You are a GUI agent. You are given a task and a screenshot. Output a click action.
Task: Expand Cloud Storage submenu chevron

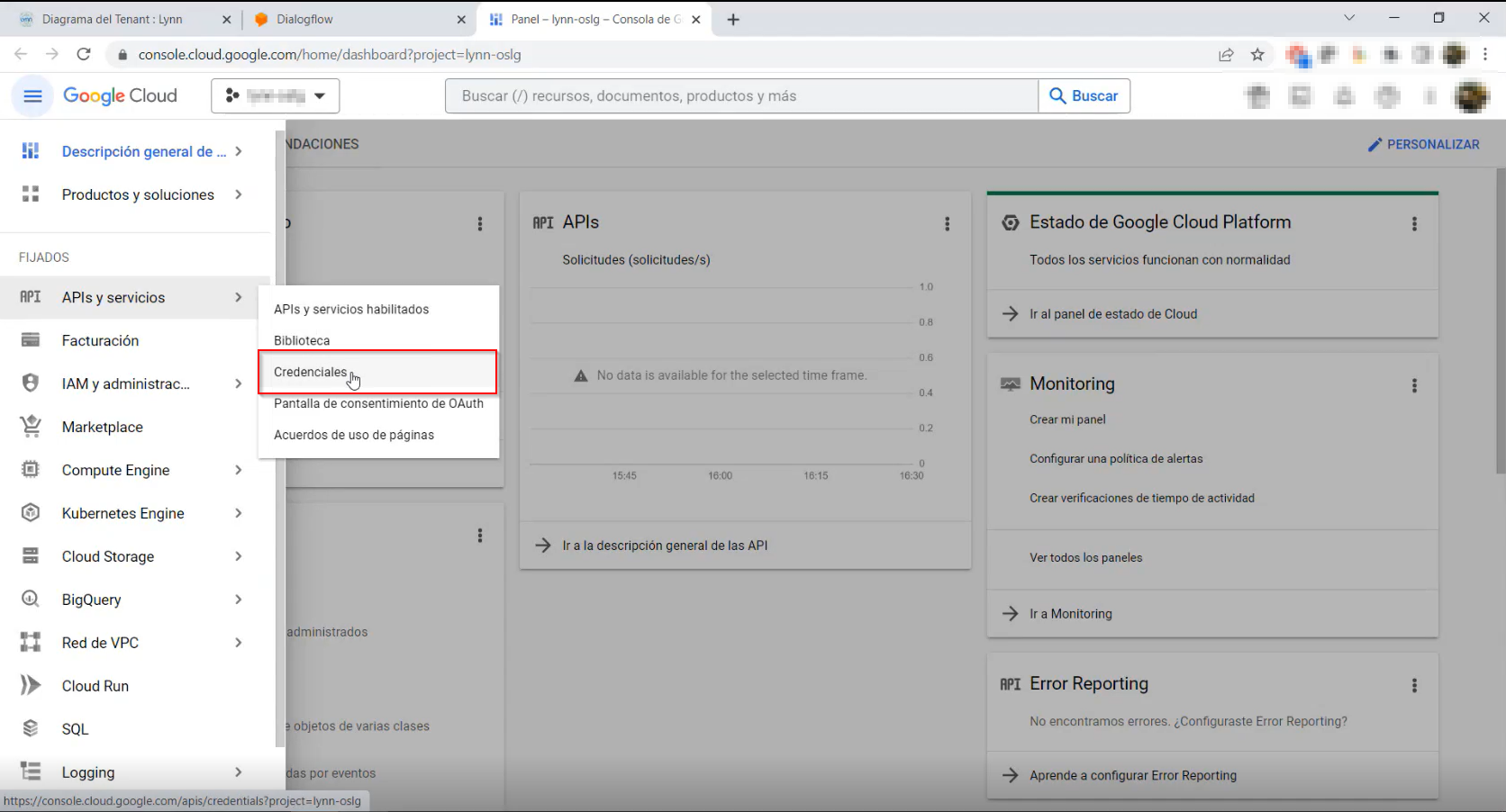coord(239,556)
